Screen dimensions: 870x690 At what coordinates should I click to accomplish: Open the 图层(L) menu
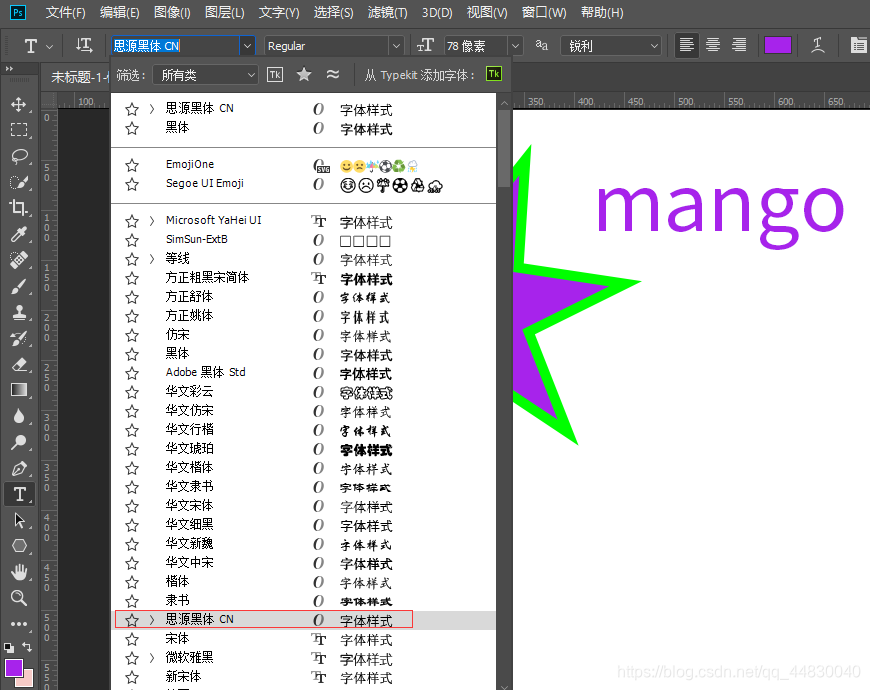pyautogui.click(x=225, y=12)
